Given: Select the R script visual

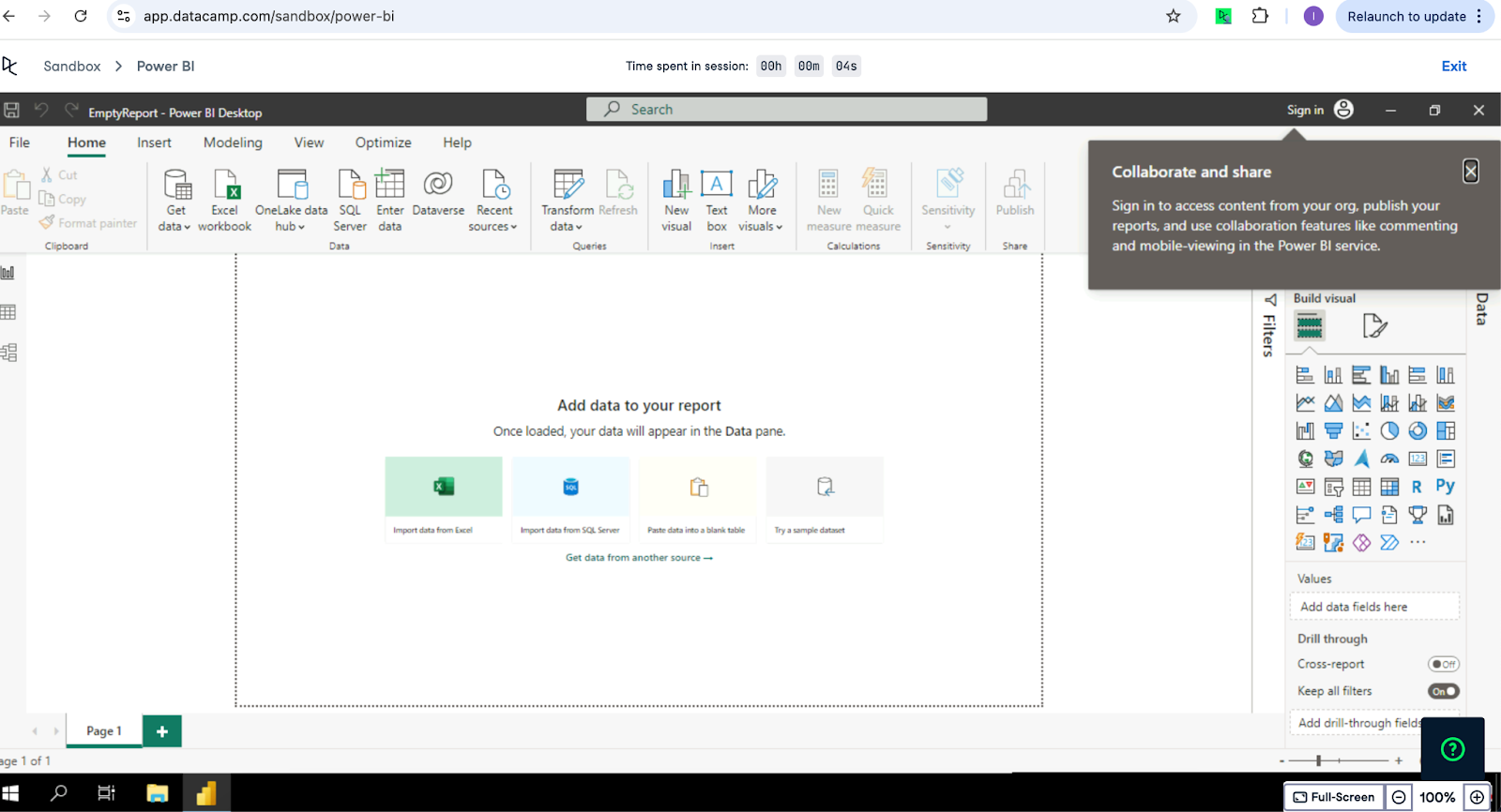Looking at the screenshot, I should click(1417, 487).
